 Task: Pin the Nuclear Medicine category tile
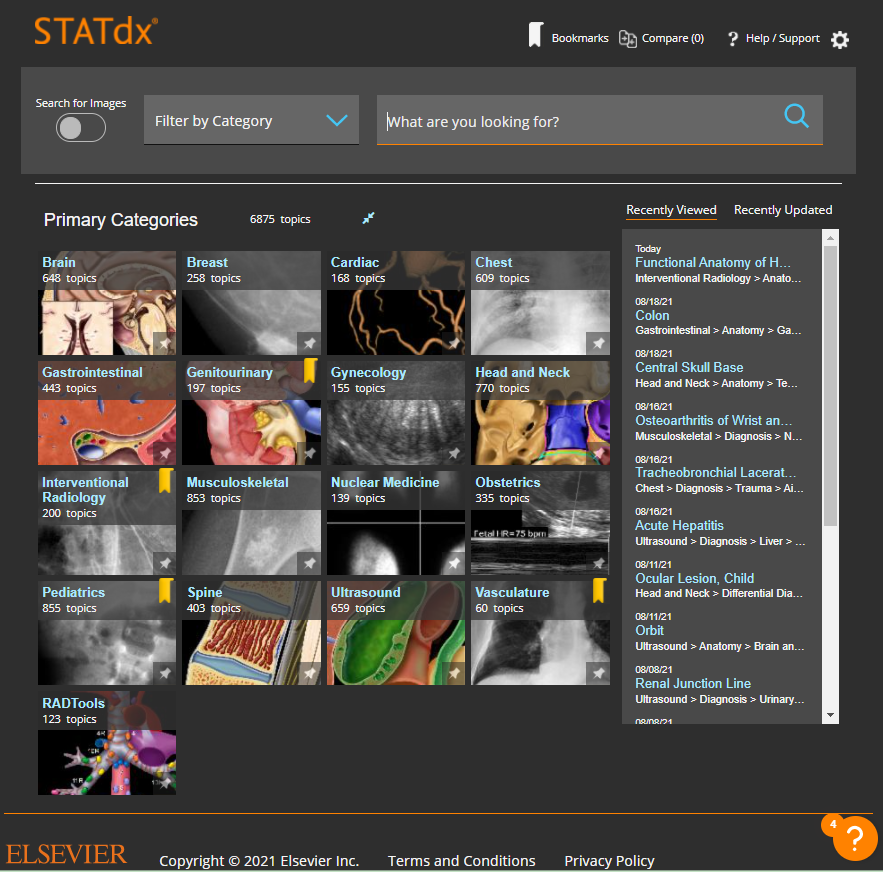point(454,563)
